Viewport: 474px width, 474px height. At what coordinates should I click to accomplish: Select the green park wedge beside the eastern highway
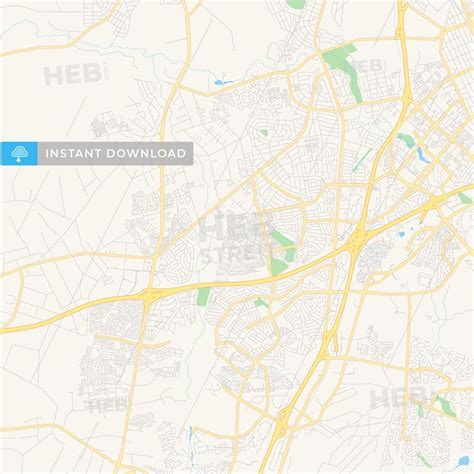pyautogui.click(x=465, y=198)
